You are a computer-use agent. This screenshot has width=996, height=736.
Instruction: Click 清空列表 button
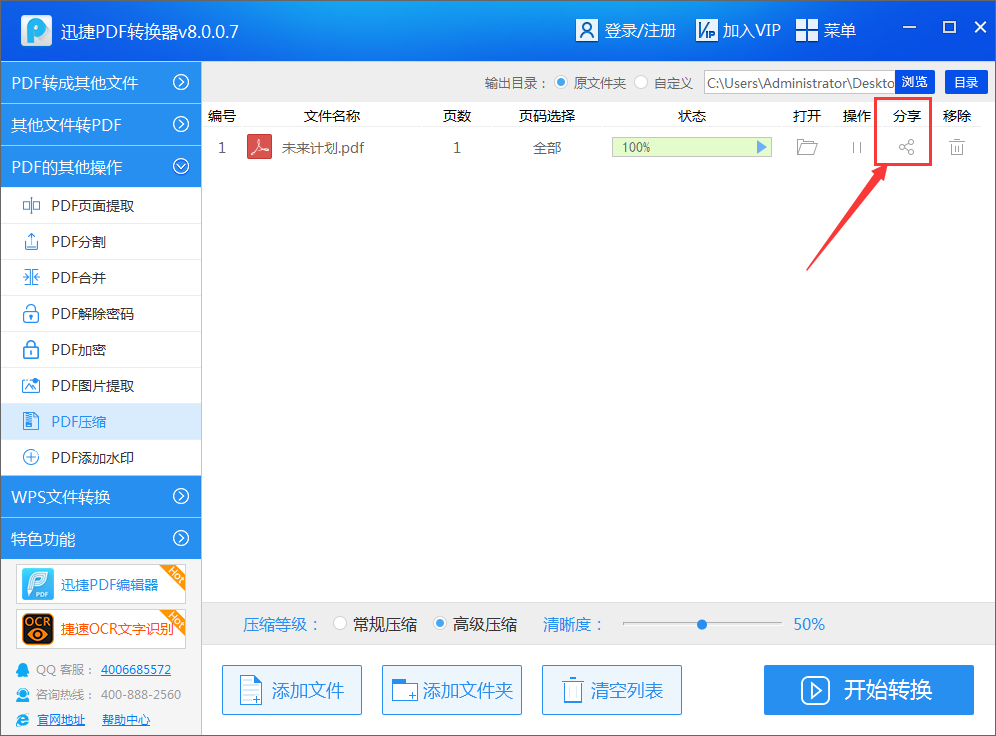click(x=612, y=690)
